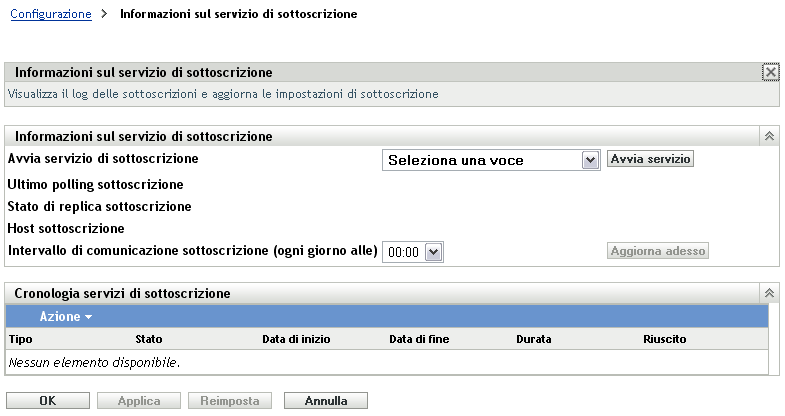785x416 pixels.
Task: Close the subscription info description panel
Action: (x=769, y=73)
